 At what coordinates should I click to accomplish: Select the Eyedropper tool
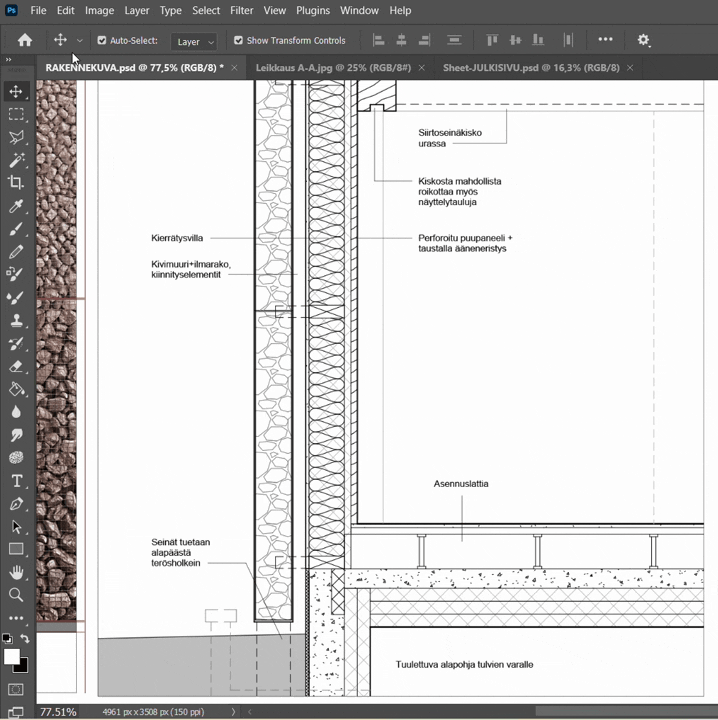(16, 206)
